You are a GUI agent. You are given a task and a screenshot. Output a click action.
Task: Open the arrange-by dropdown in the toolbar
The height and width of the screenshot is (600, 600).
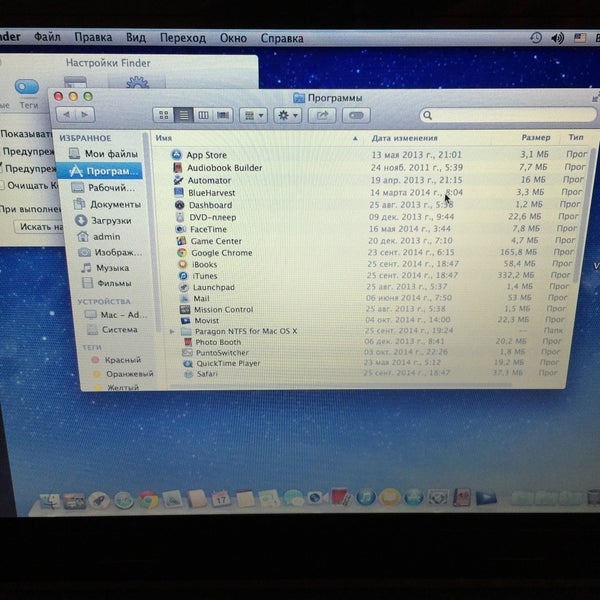point(253,115)
